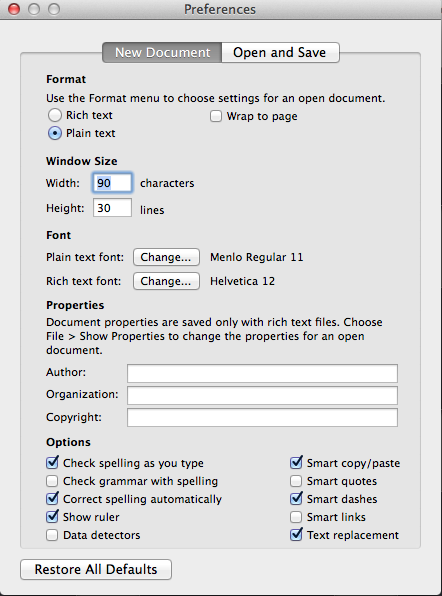Open the Open and Save tab
The height and width of the screenshot is (596, 442).
(280, 52)
